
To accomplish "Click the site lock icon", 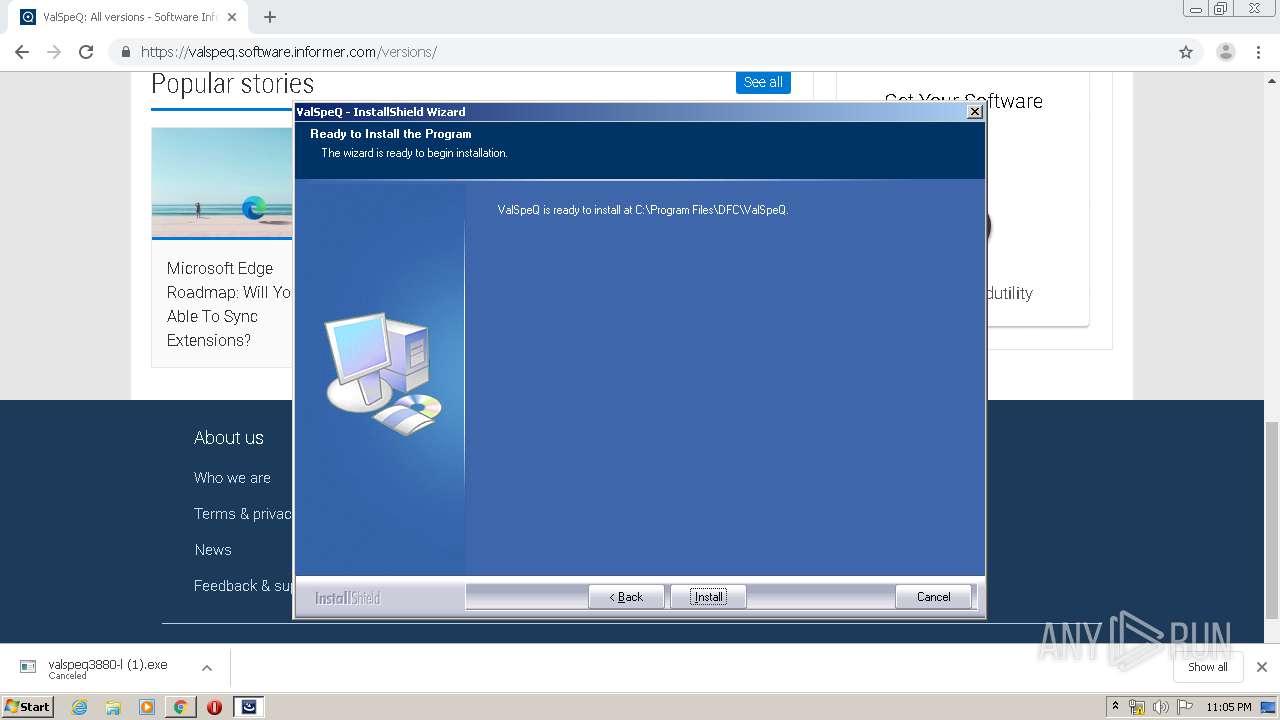I will click(125, 52).
